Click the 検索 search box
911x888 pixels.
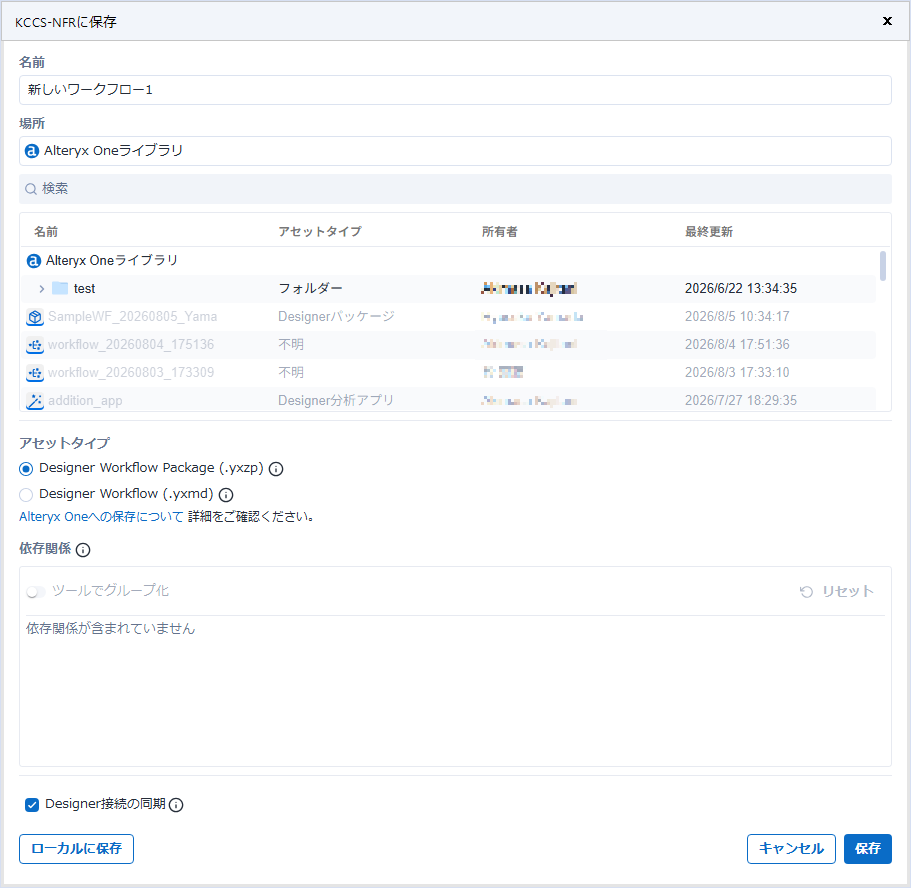(455, 189)
